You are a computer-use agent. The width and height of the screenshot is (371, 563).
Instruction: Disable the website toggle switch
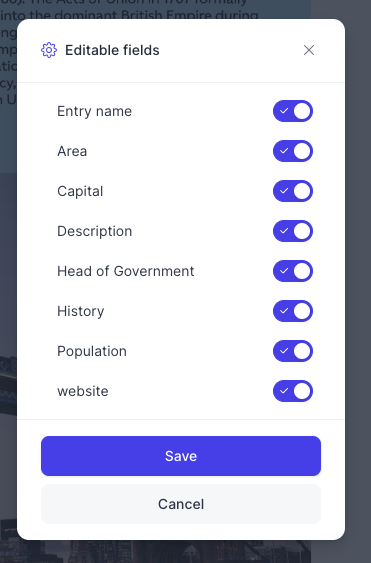[293, 391]
